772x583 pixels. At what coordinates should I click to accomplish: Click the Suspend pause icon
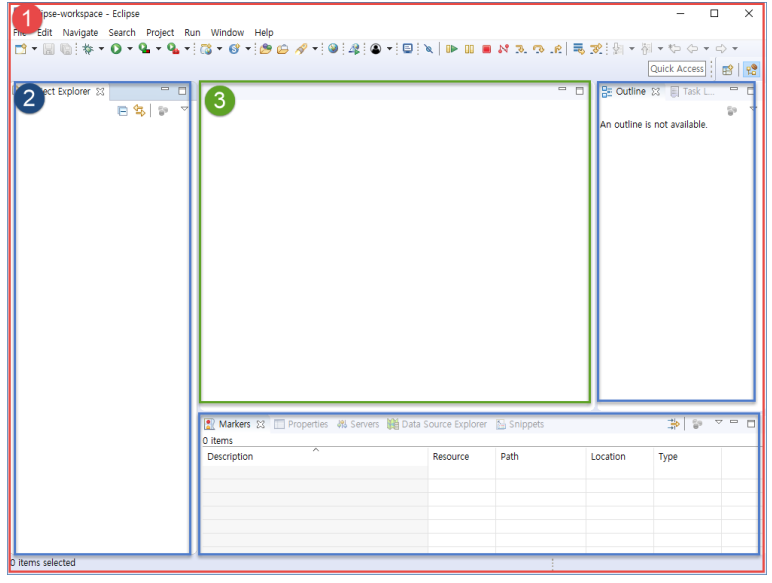click(x=469, y=49)
